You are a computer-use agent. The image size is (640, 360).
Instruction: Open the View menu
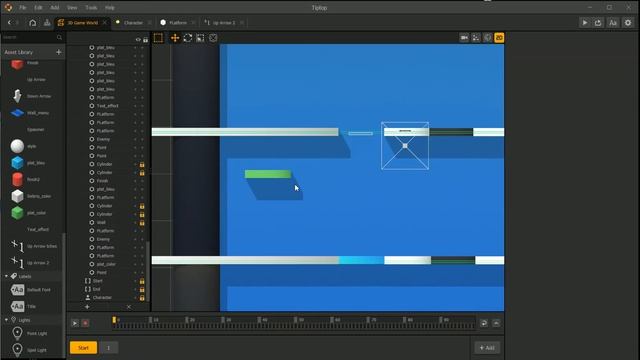[72, 8]
